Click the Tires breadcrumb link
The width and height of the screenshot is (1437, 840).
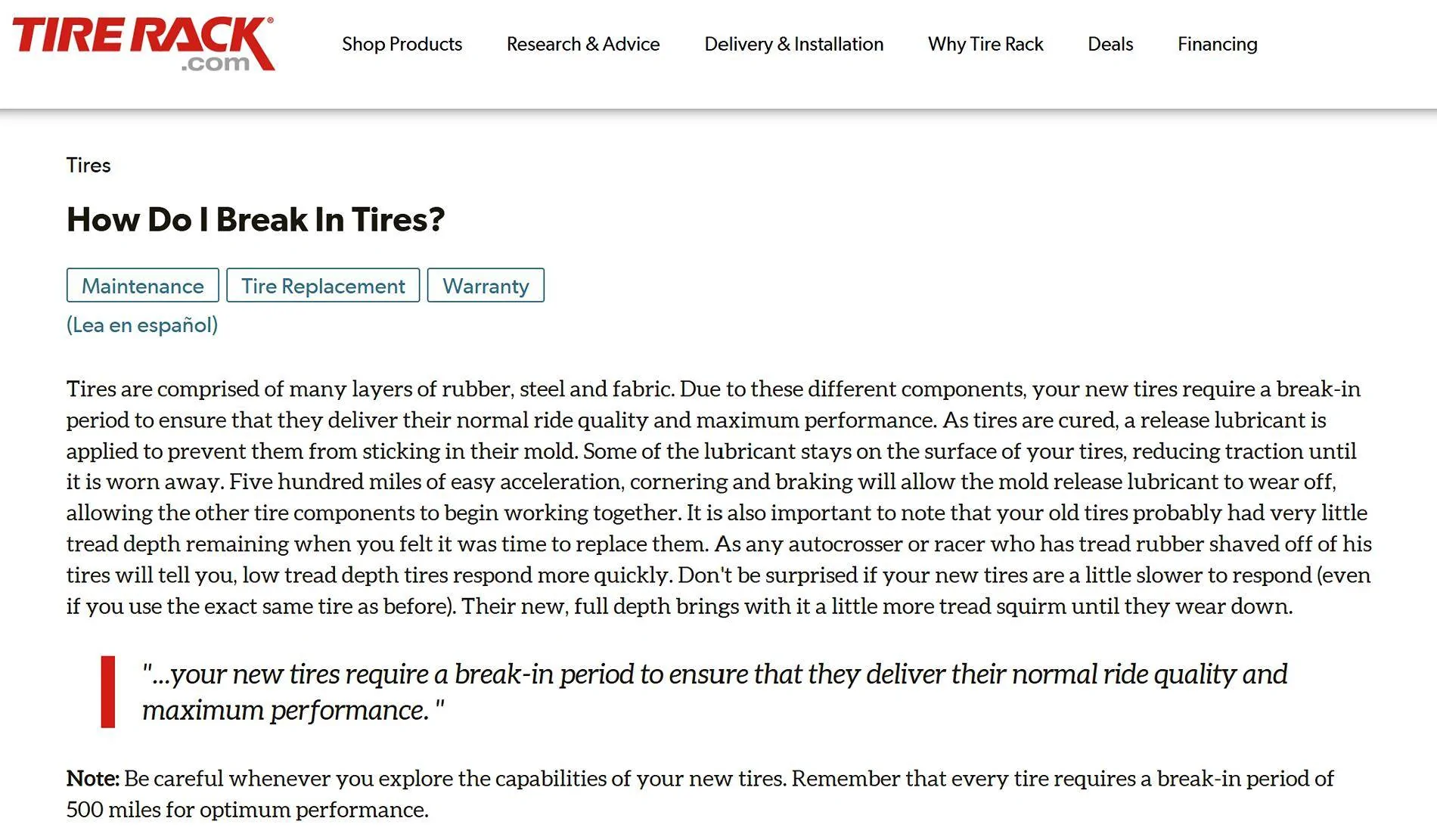(x=88, y=165)
